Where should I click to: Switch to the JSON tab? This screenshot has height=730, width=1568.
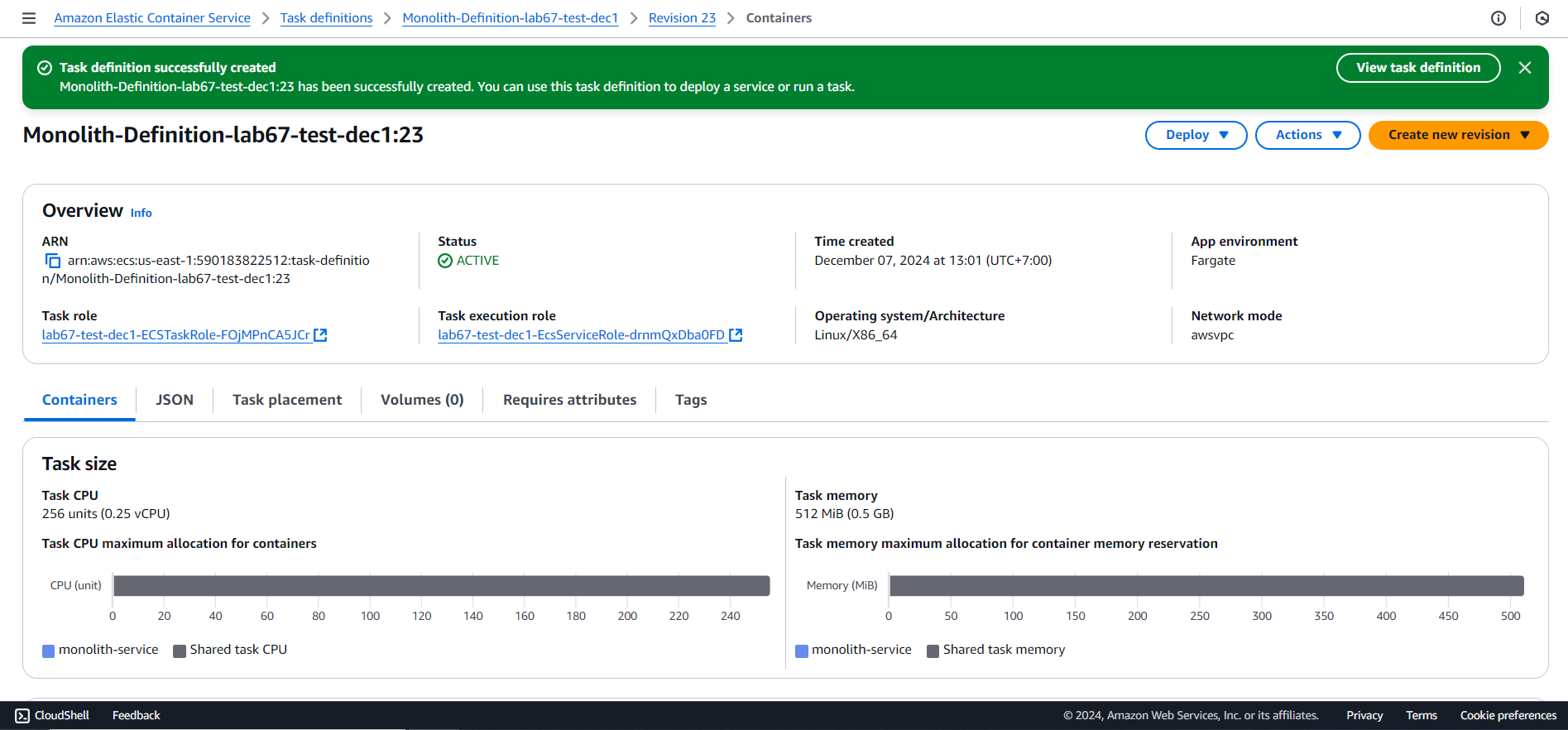[x=175, y=400]
